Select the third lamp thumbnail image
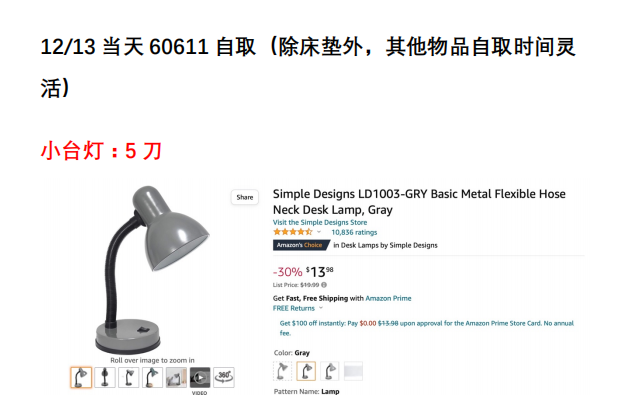The image size is (639, 419). tap(129, 377)
